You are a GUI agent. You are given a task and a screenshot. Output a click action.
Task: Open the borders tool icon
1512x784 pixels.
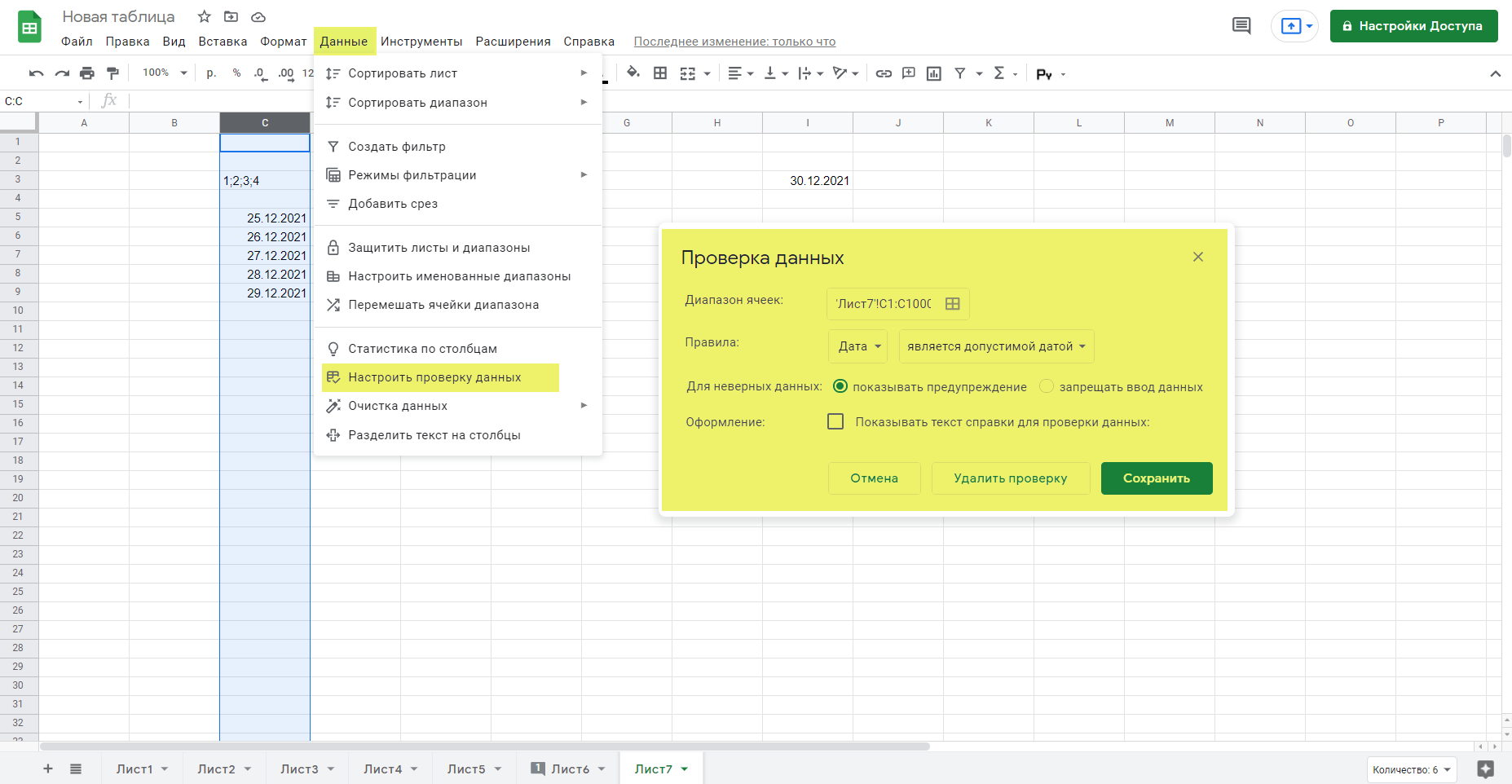coord(660,73)
